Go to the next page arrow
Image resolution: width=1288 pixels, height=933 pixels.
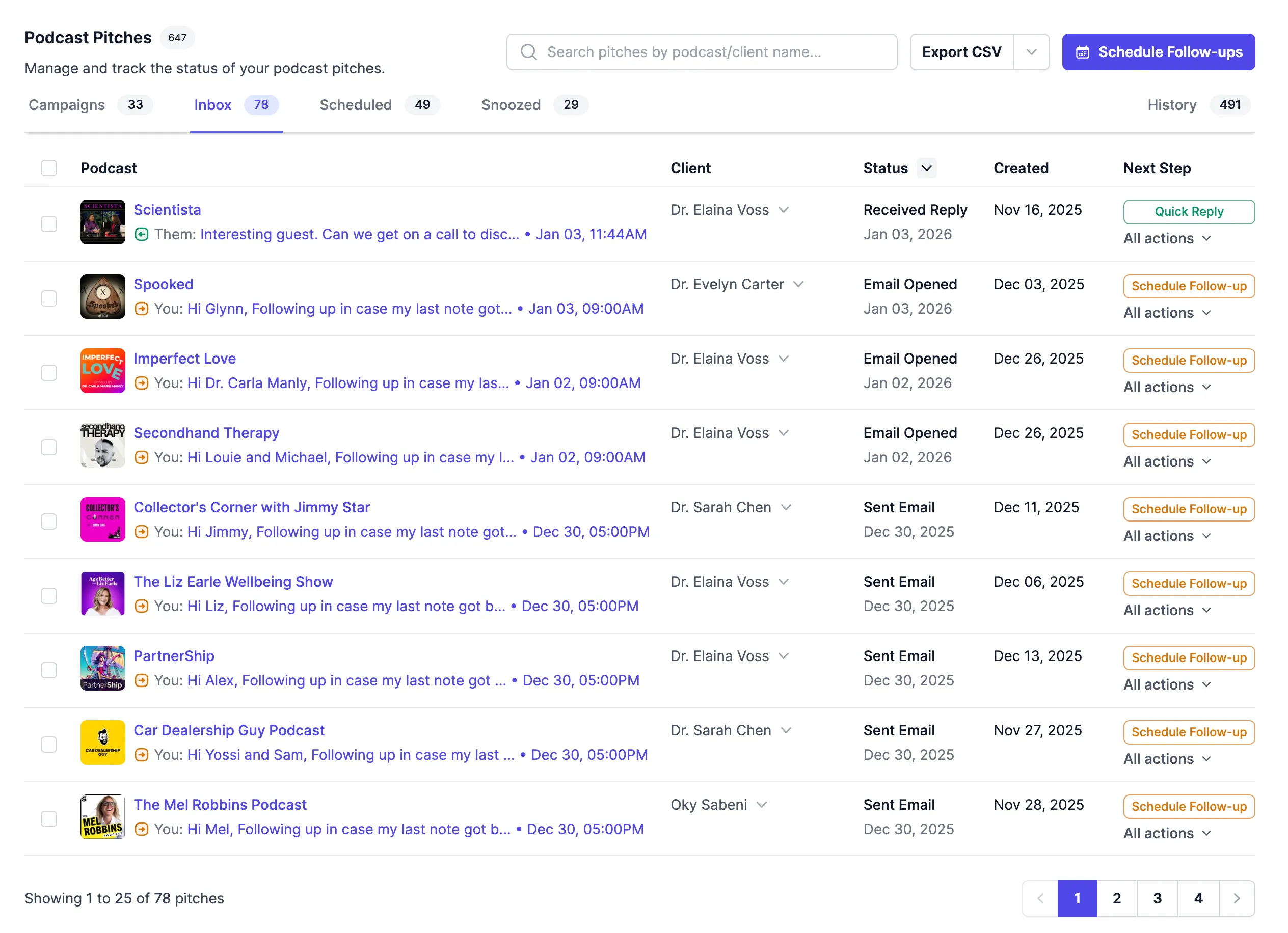(x=1237, y=898)
